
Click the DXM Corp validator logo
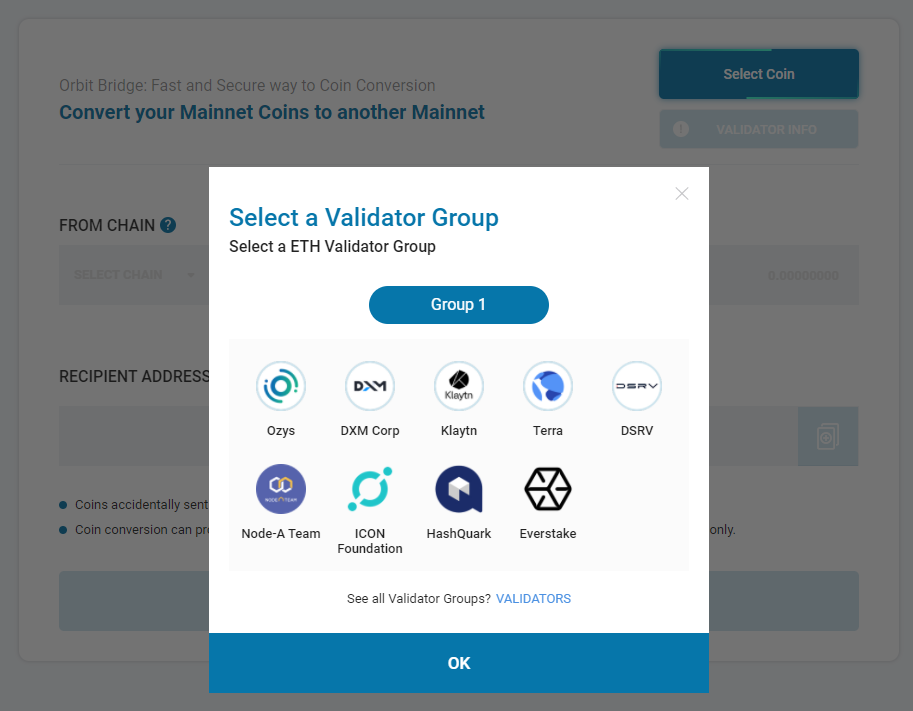[370, 386]
